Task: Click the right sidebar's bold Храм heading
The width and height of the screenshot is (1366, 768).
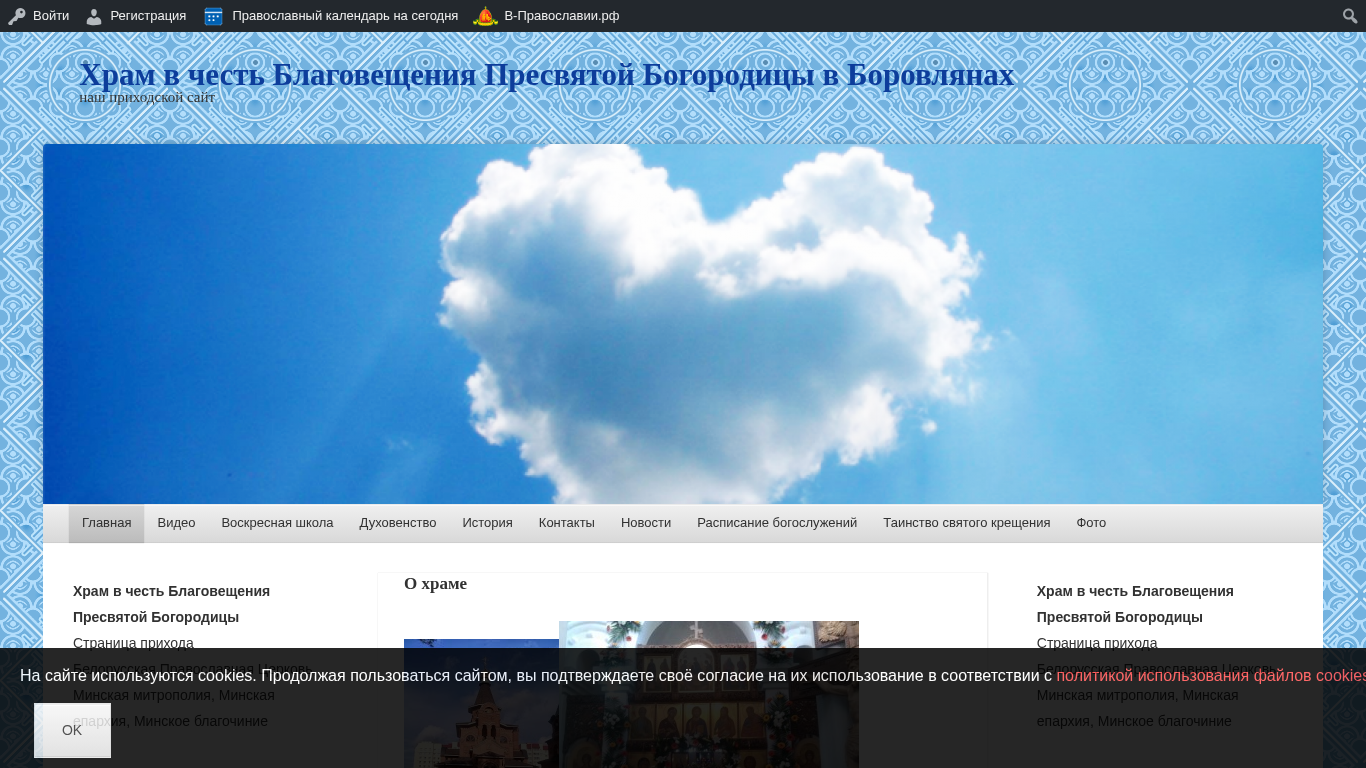Action: [x=1135, y=604]
